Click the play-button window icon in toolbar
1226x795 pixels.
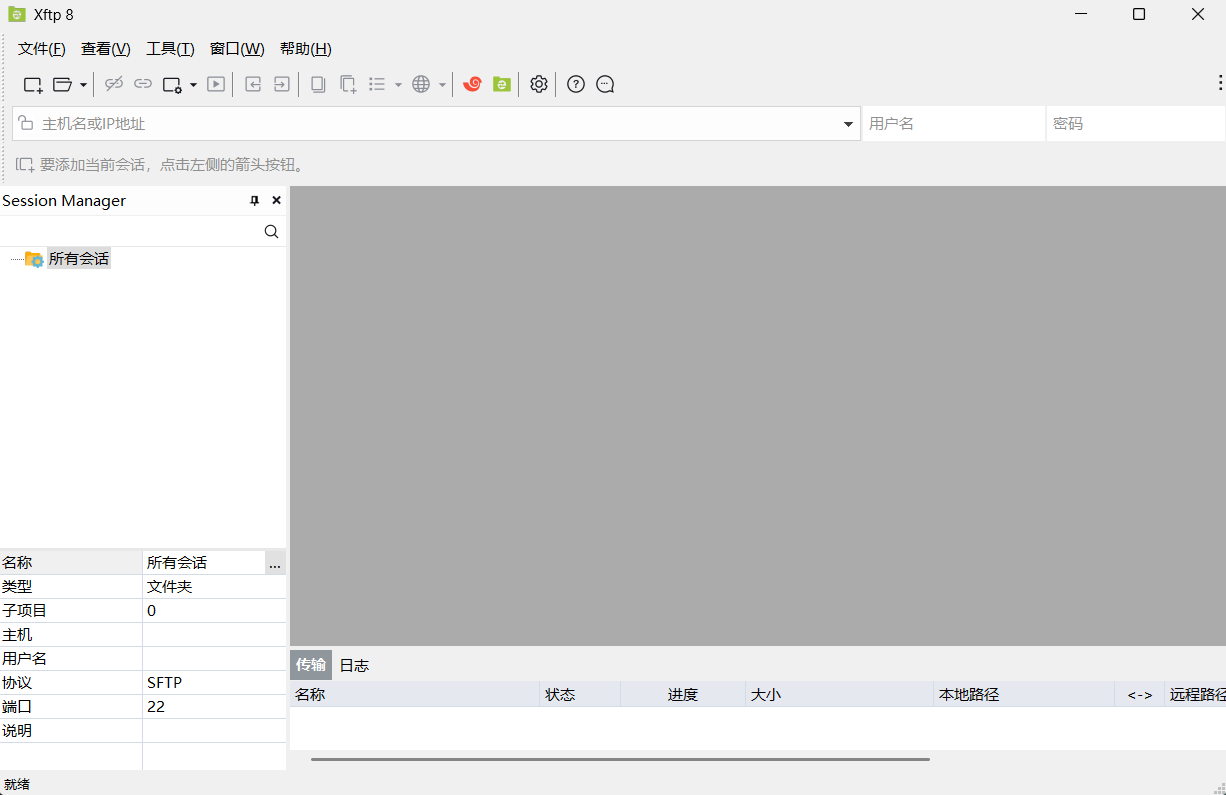[x=216, y=84]
